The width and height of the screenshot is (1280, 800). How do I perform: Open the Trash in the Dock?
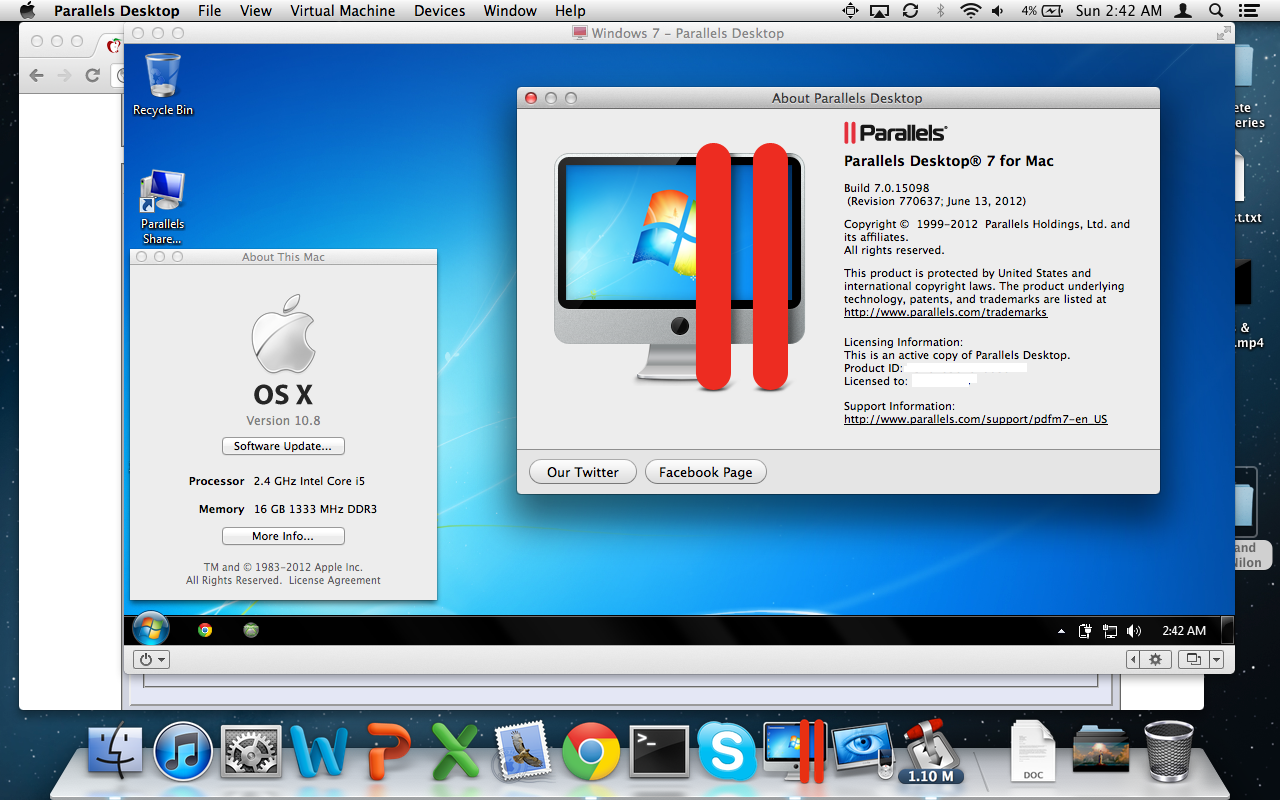[x=1169, y=751]
